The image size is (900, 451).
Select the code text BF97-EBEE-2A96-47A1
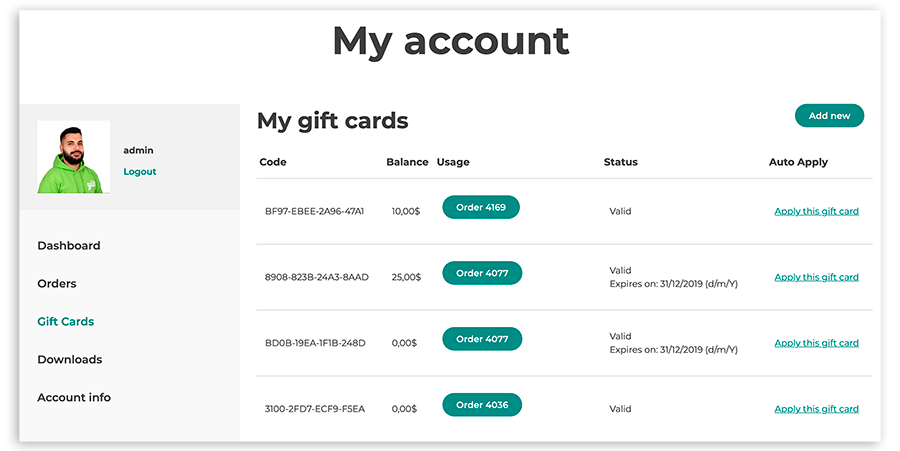pos(315,211)
